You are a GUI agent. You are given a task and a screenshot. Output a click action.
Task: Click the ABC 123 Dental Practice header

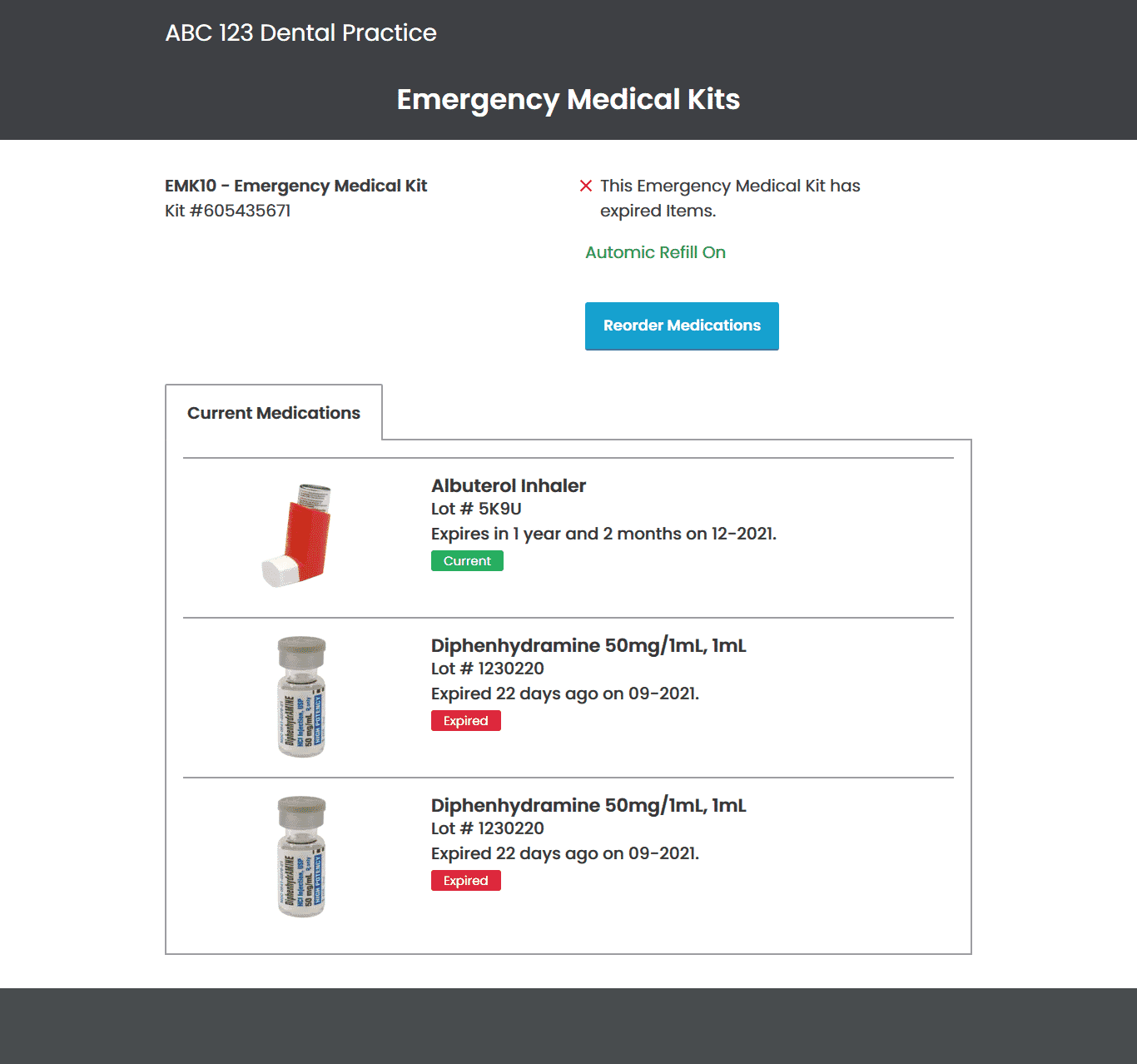tap(300, 32)
